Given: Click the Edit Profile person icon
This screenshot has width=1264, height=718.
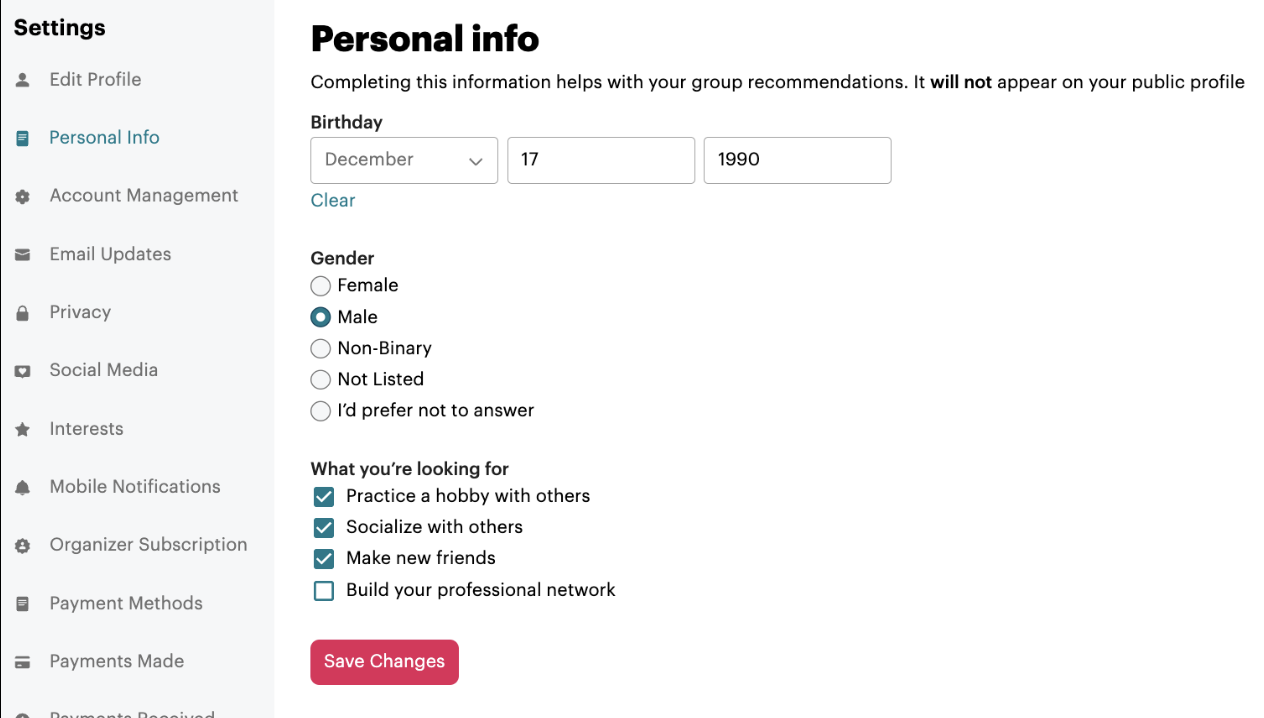Looking at the screenshot, I should click(x=22, y=79).
